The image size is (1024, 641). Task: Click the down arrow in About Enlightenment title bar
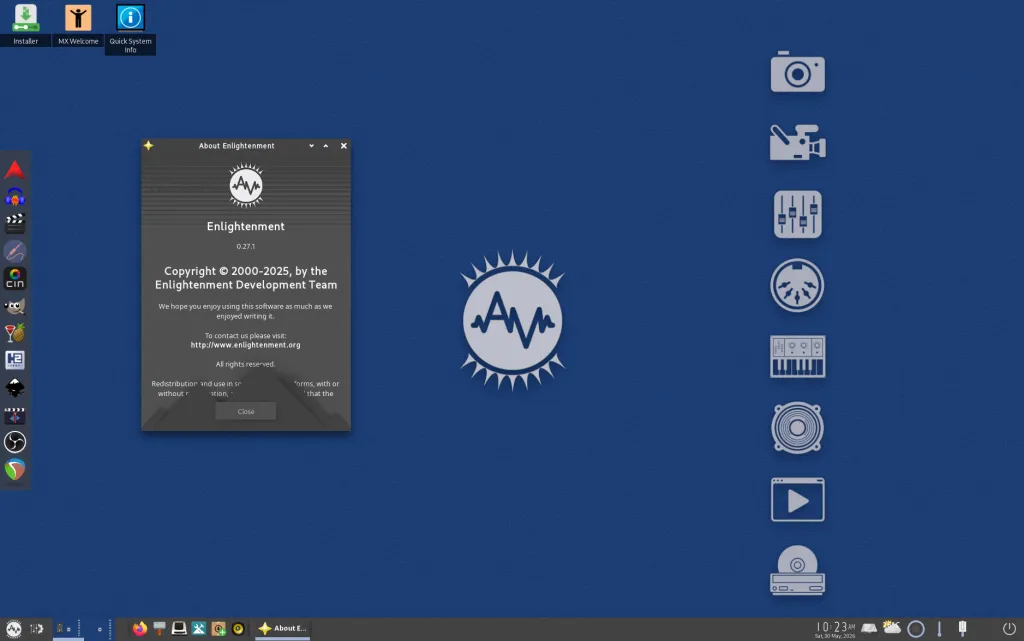(x=312, y=146)
